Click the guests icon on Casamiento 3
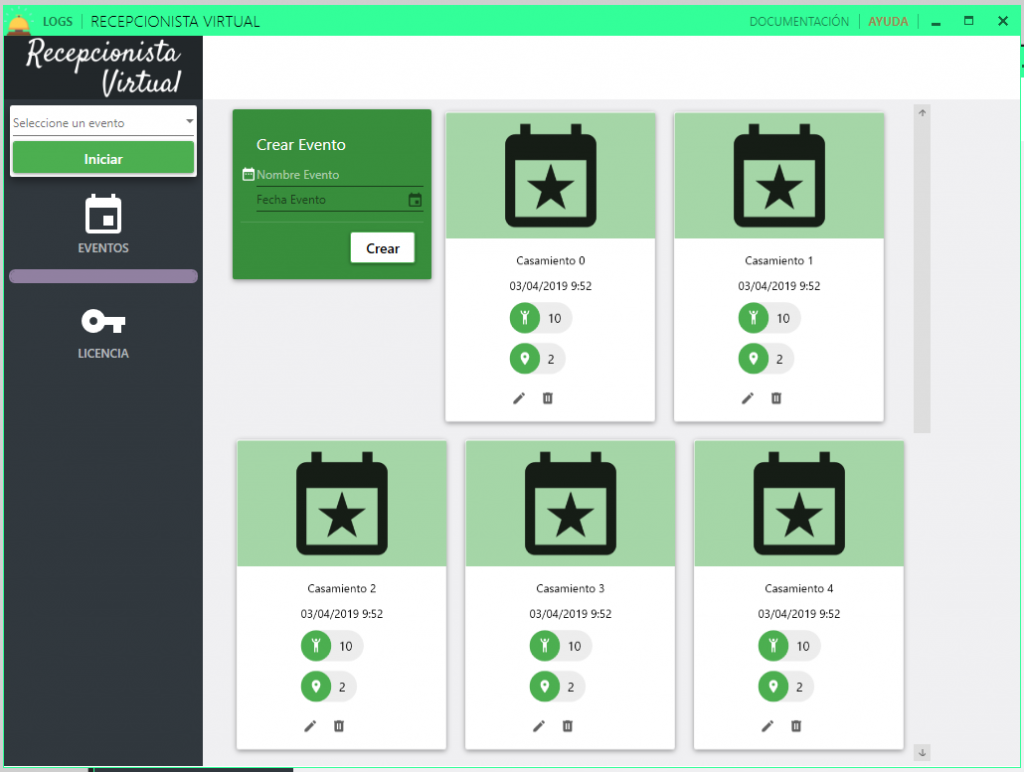The height and width of the screenshot is (772, 1024). (x=544, y=646)
